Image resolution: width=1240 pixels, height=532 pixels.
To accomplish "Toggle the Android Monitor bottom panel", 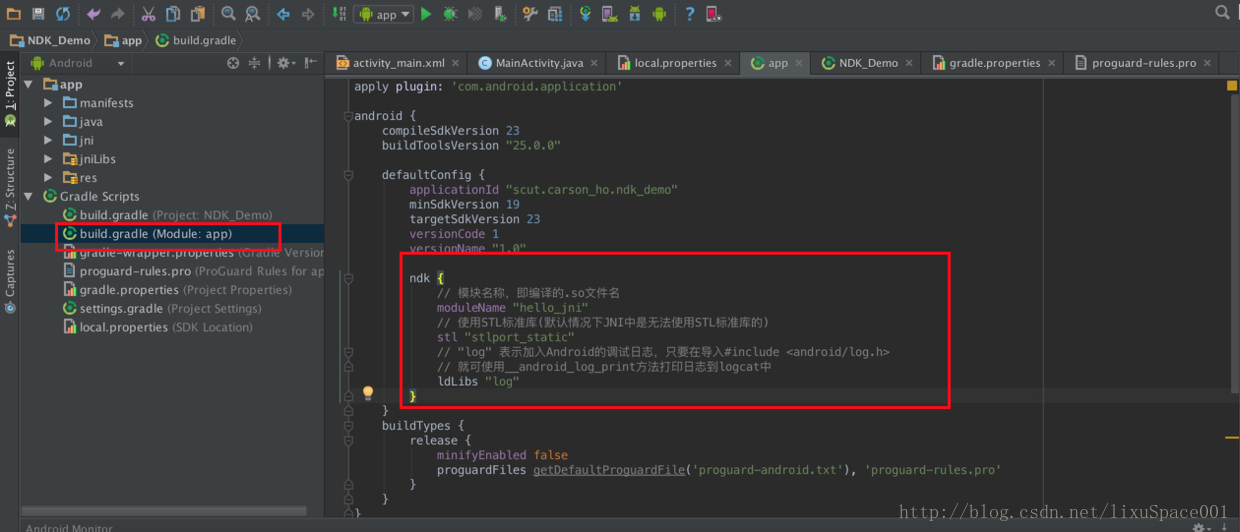I will tap(68, 527).
